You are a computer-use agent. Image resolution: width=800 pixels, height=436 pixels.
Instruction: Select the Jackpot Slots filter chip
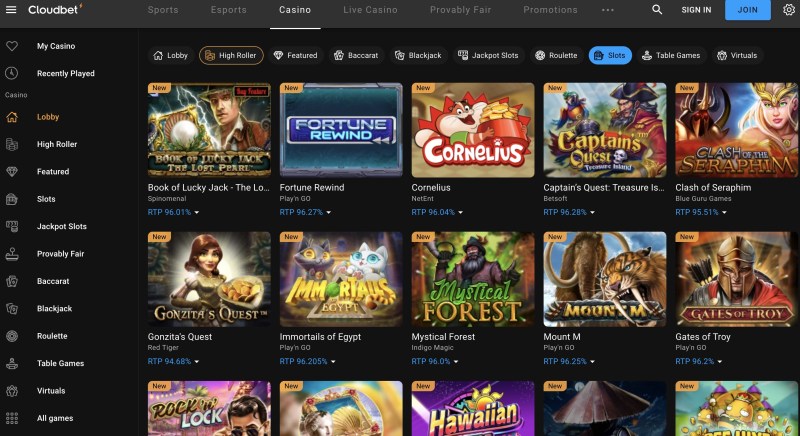click(x=488, y=56)
